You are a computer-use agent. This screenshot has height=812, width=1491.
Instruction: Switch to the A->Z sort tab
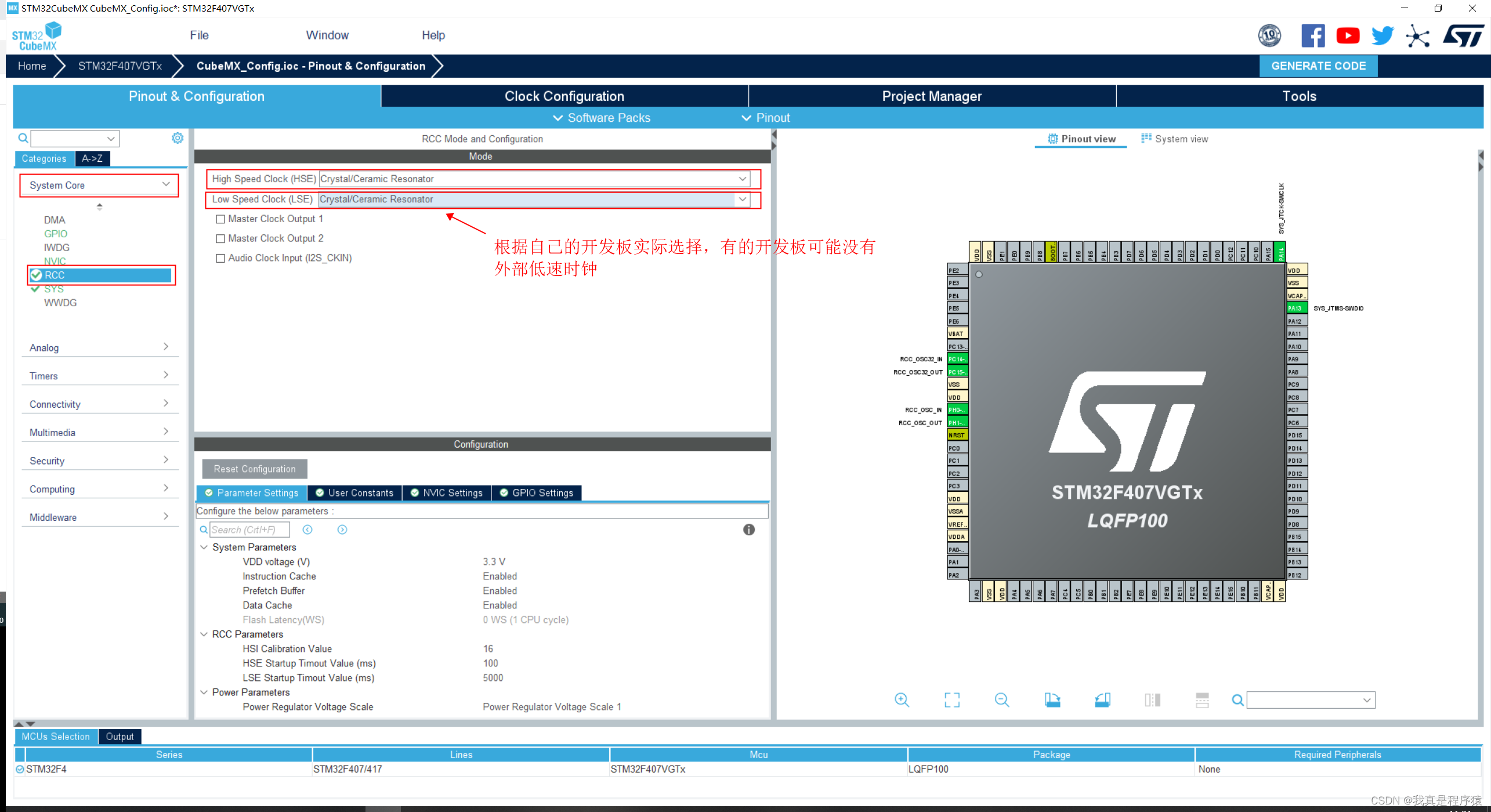[x=92, y=158]
